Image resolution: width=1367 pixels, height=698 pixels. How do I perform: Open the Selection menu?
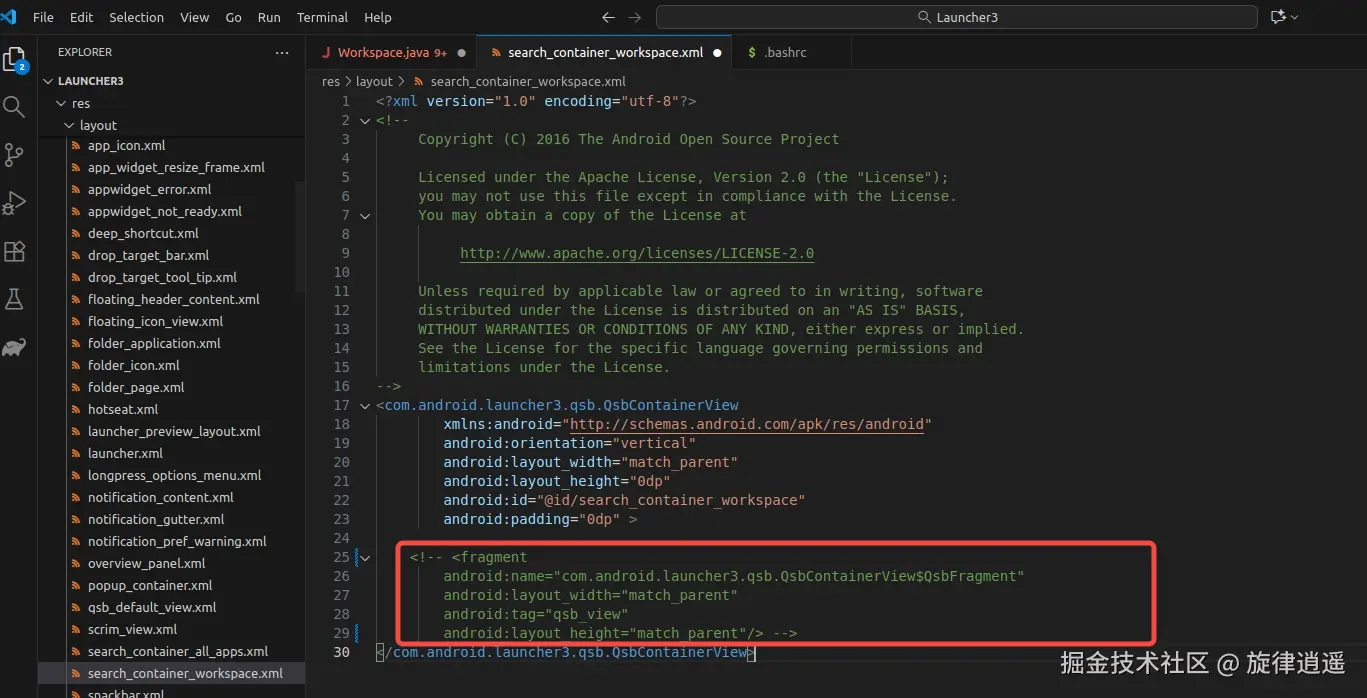(x=136, y=17)
